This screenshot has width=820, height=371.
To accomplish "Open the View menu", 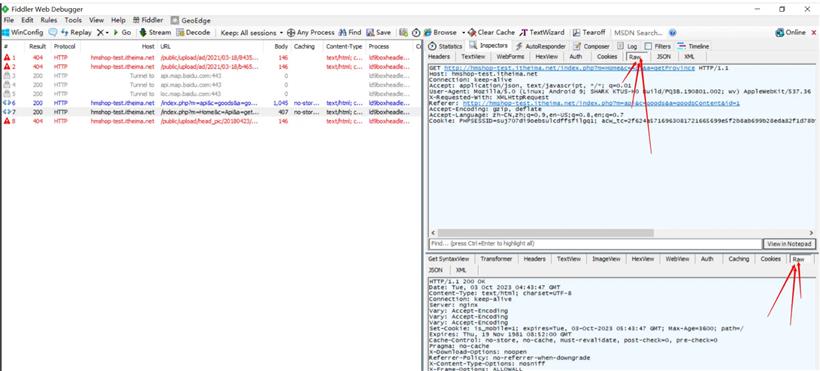I will click(96, 20).
